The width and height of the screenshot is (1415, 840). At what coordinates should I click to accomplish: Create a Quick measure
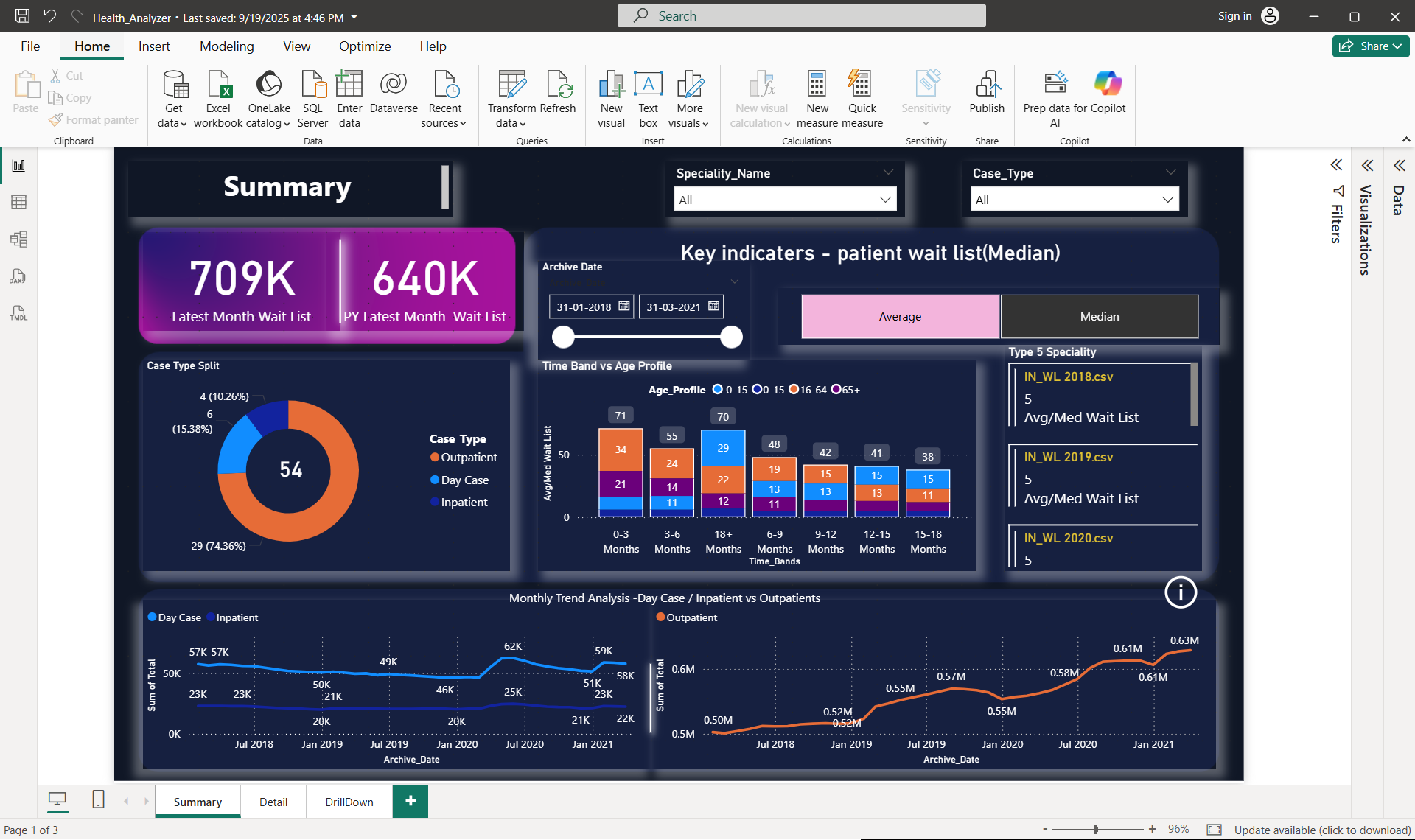click(862, 99)
